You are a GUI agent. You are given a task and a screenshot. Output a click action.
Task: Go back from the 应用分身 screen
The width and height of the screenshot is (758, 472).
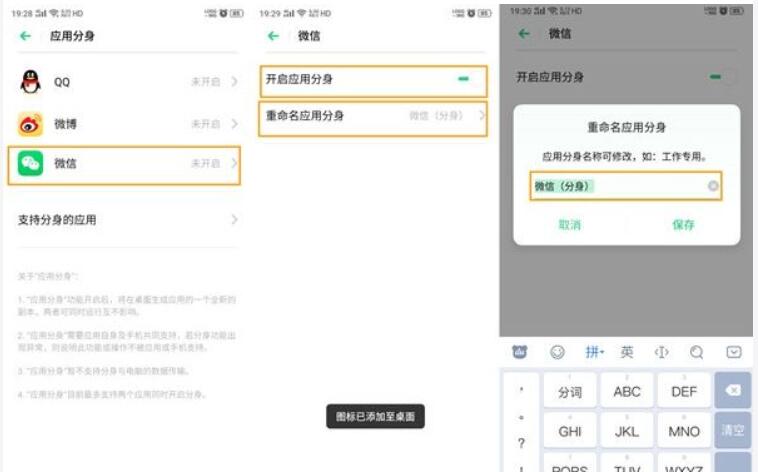click(x=26, y=36)
